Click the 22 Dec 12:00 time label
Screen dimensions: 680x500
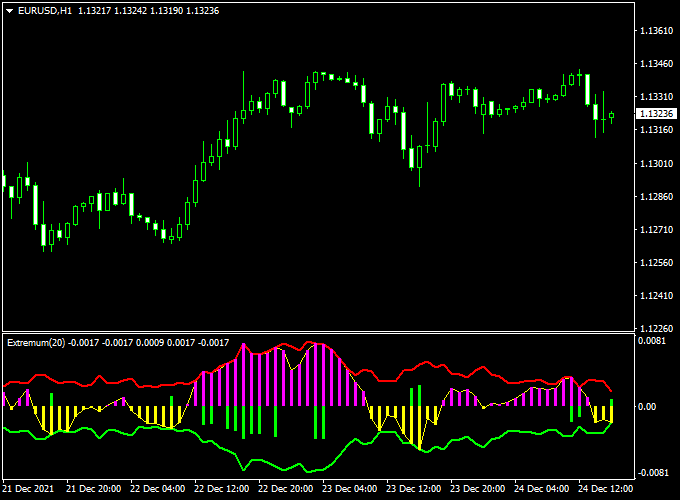[x=222, y=489]
